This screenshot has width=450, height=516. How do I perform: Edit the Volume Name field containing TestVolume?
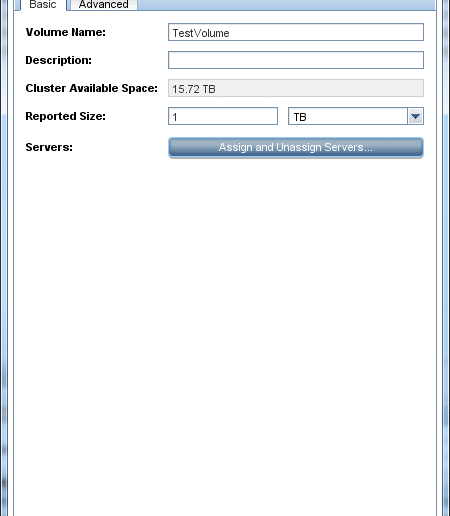[x=296, y=32]
